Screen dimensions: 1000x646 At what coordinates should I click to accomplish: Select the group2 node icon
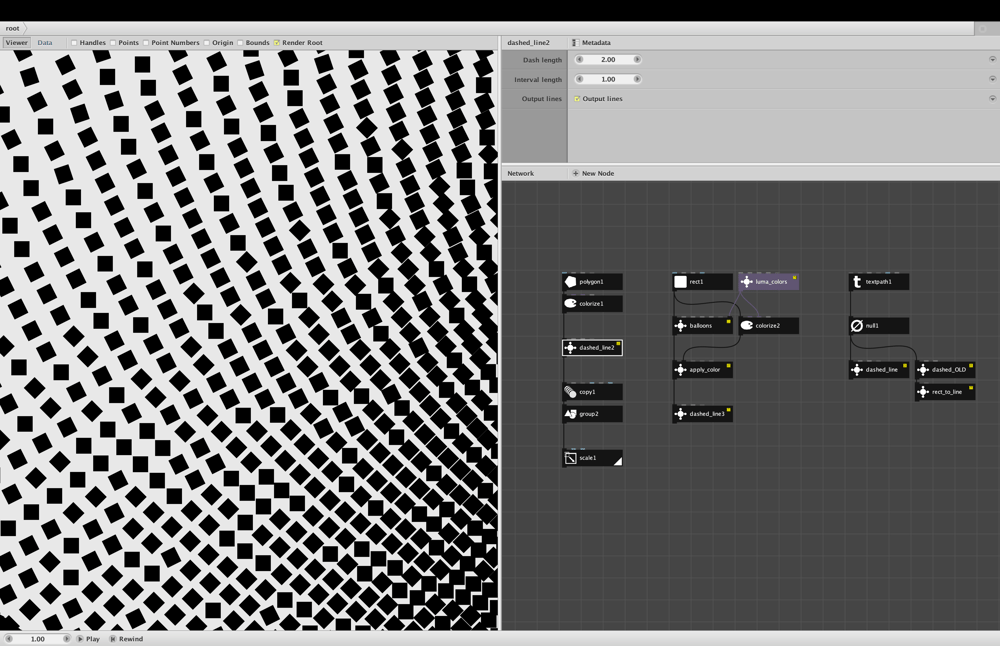click(x=570, y=414)
